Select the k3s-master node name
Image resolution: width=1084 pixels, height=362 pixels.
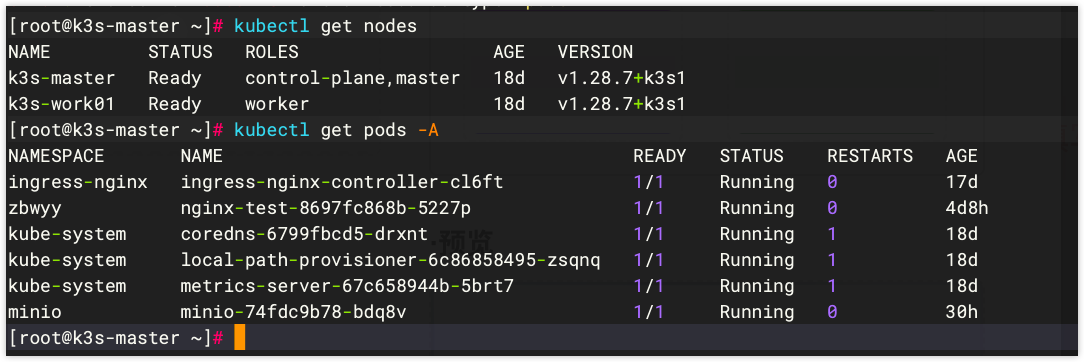tap(62, 78)
